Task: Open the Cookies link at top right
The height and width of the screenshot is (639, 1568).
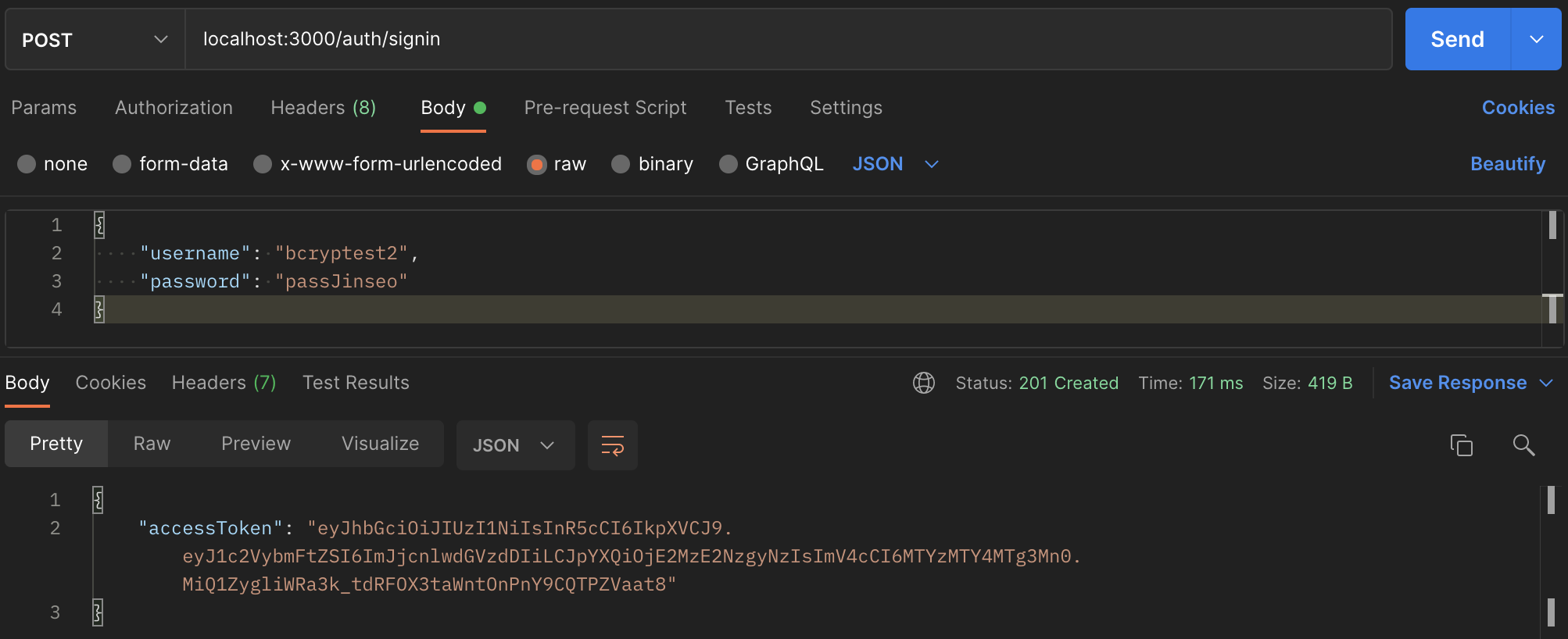Action: point(1518,108)
